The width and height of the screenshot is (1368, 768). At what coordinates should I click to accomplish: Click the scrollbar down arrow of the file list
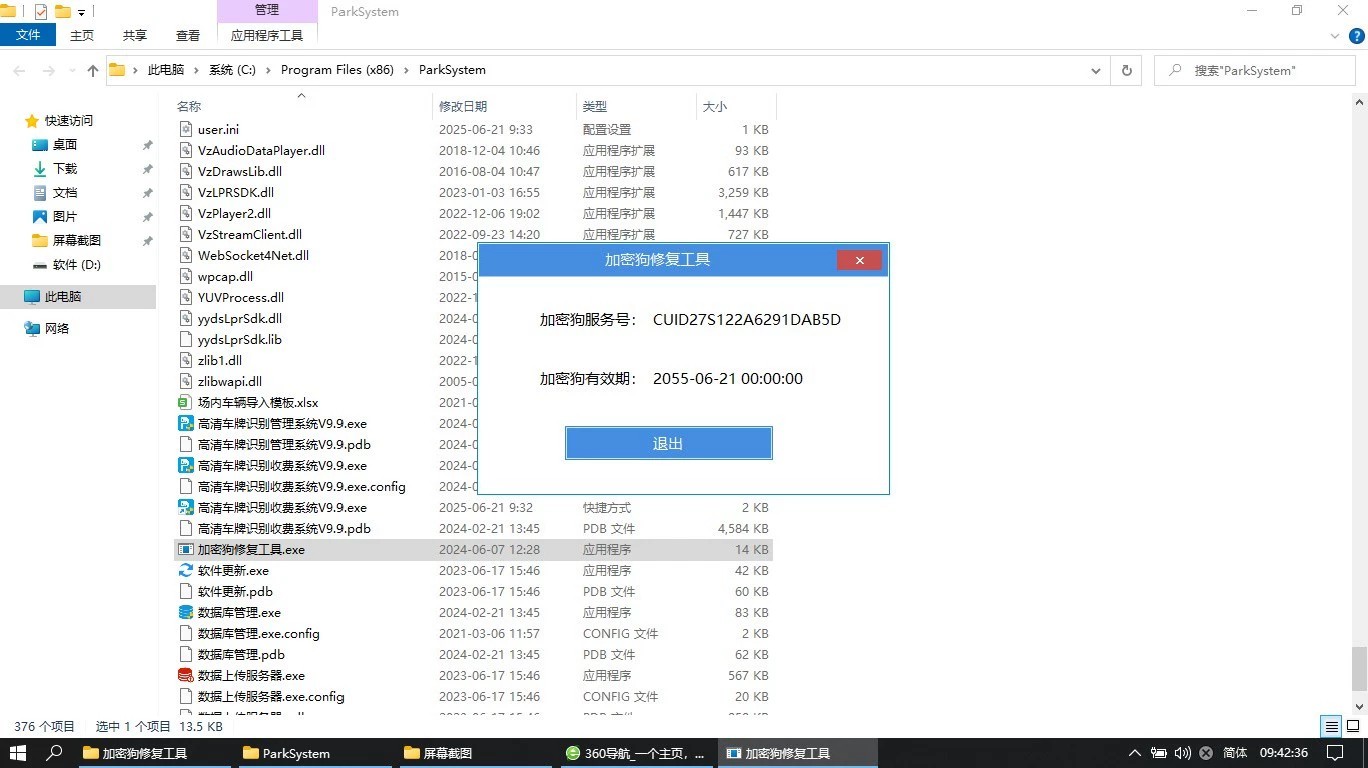[x=1359, y=707]
